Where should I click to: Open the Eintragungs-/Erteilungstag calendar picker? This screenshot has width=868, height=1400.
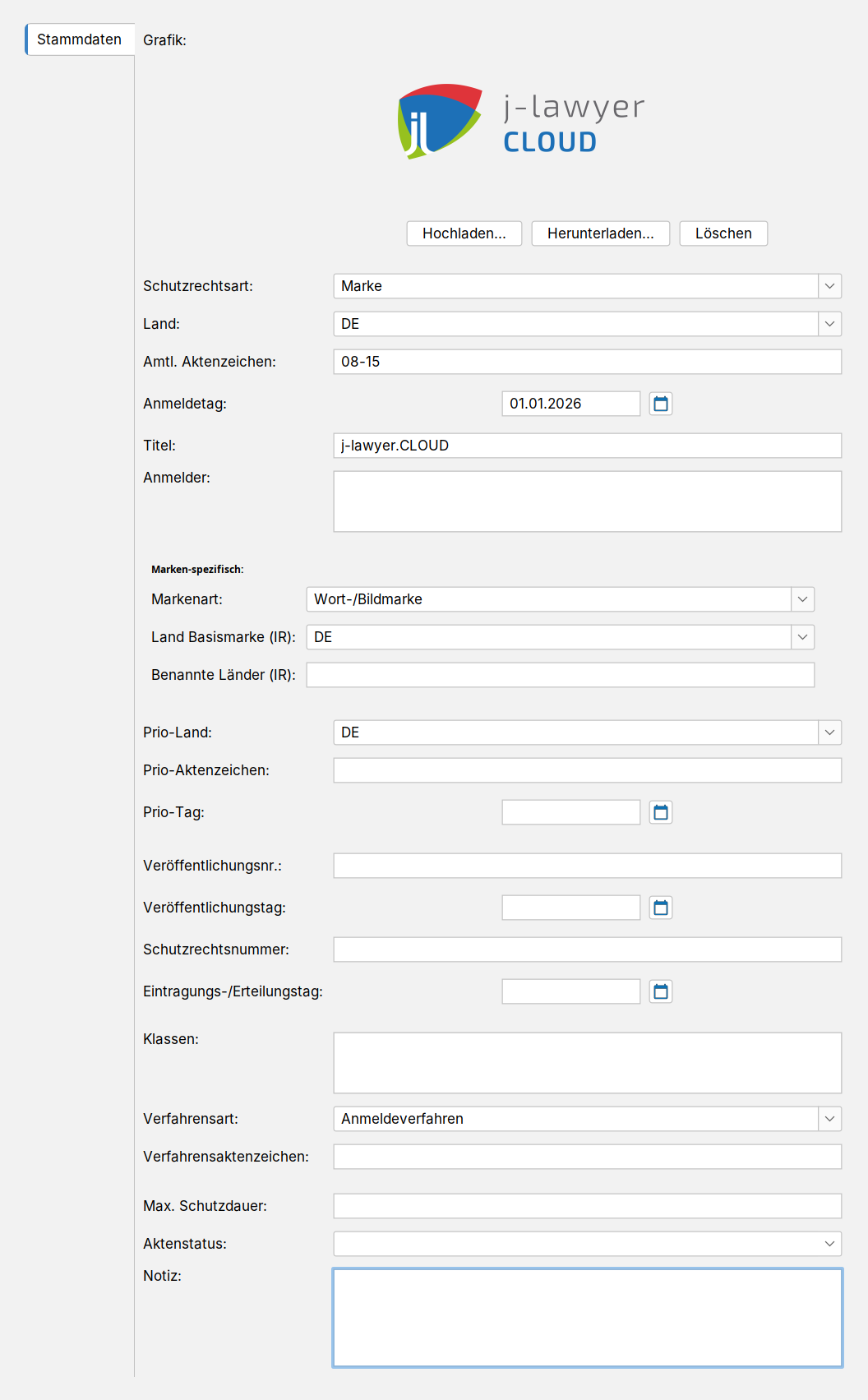(x=660, y=991)
